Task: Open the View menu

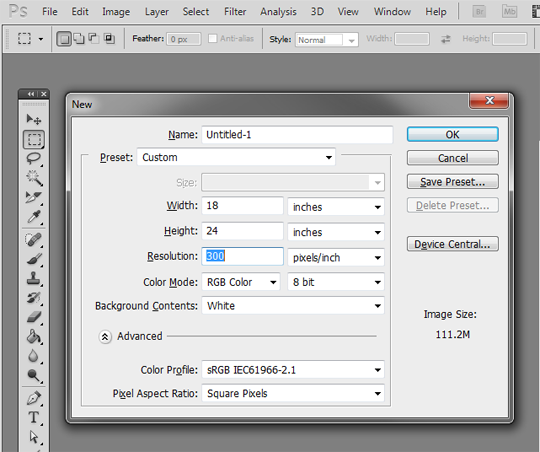Action: click(x=348, y=12)
